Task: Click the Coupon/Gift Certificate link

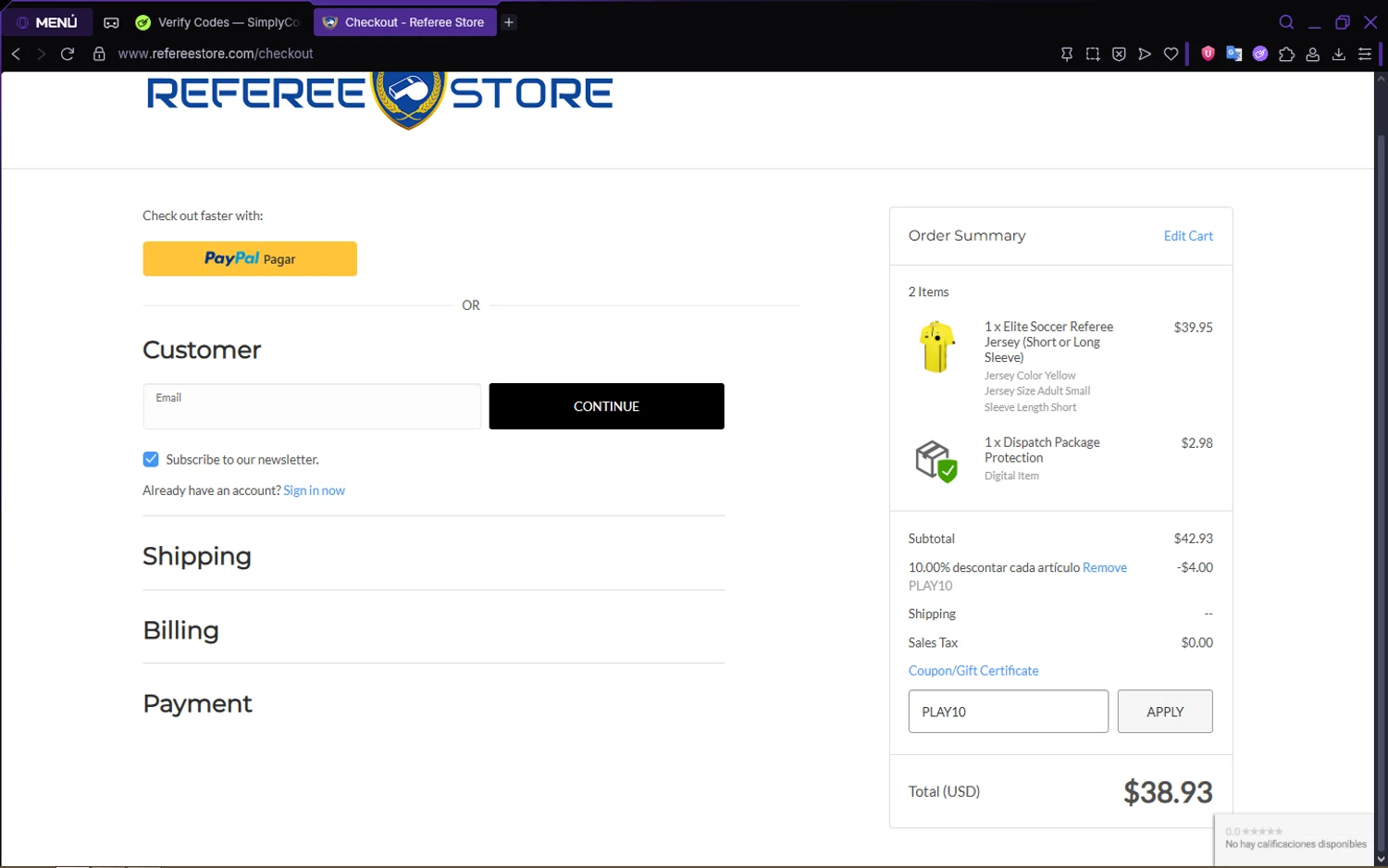Action: pyautogui.click(x=973, y=670)
